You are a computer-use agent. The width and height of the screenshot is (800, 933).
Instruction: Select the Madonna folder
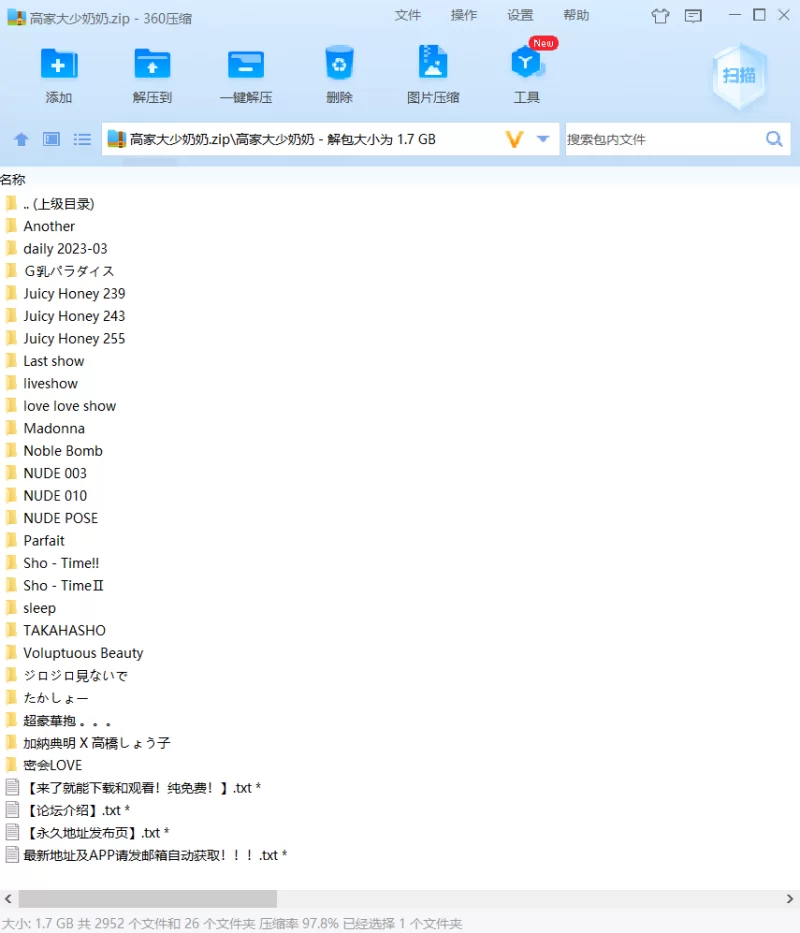[x=54, y=428]
